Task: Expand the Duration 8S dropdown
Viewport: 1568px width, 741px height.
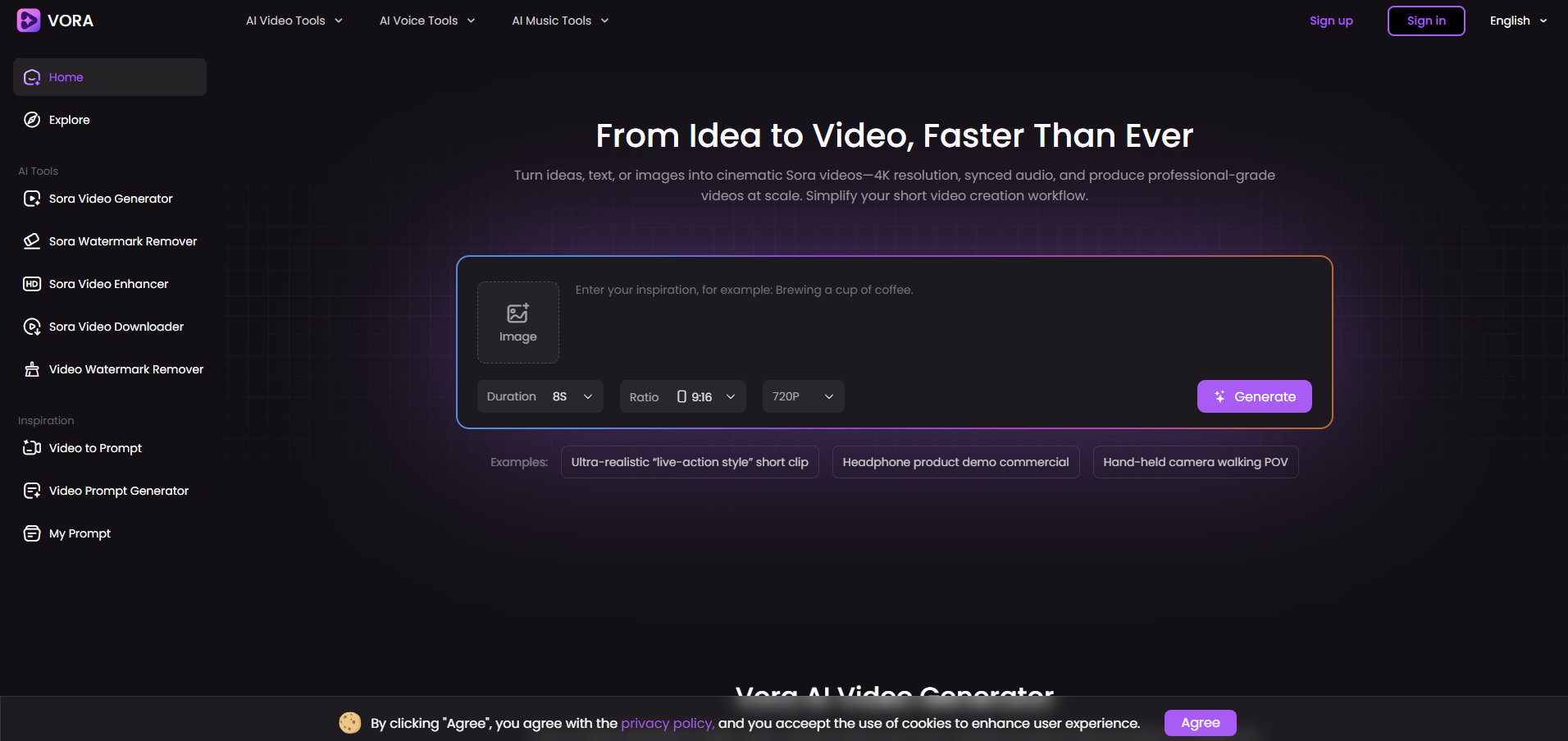Action: [540, 396]
